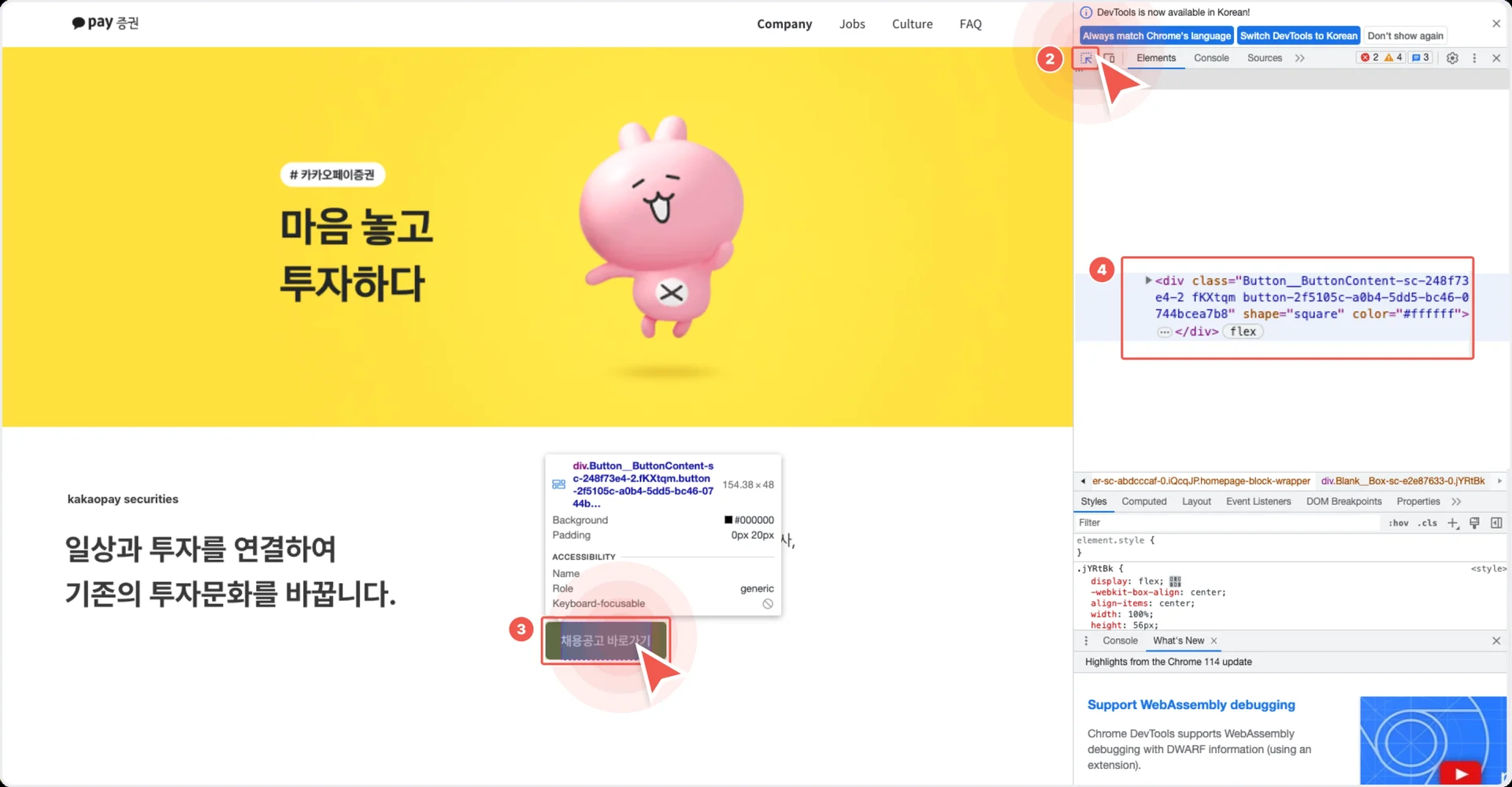Click the .jYRtBk selector
Screen dimensions: 1512x787
click(1096, 569)
